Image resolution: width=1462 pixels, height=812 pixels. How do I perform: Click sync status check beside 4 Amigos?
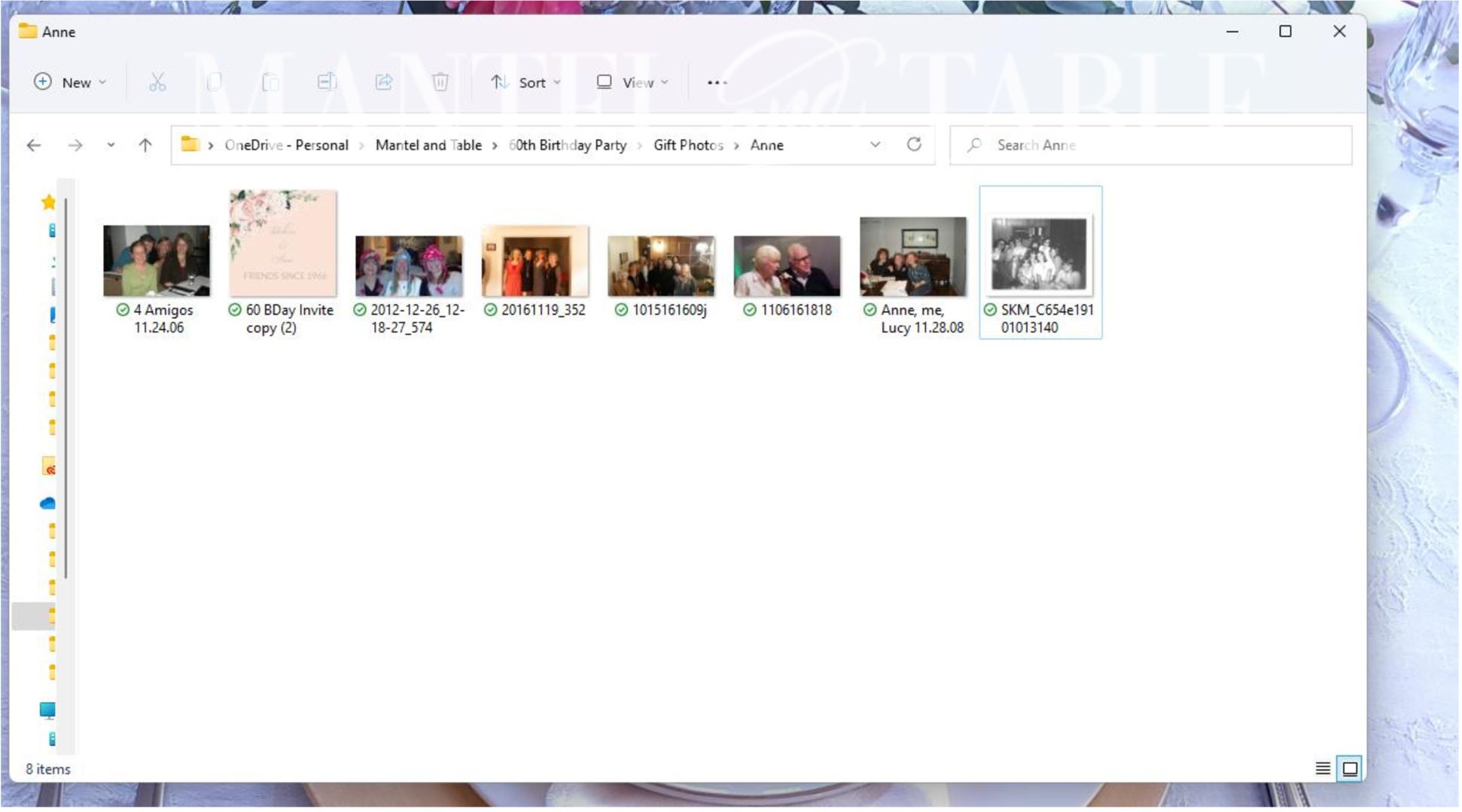[x=123, y=310]
